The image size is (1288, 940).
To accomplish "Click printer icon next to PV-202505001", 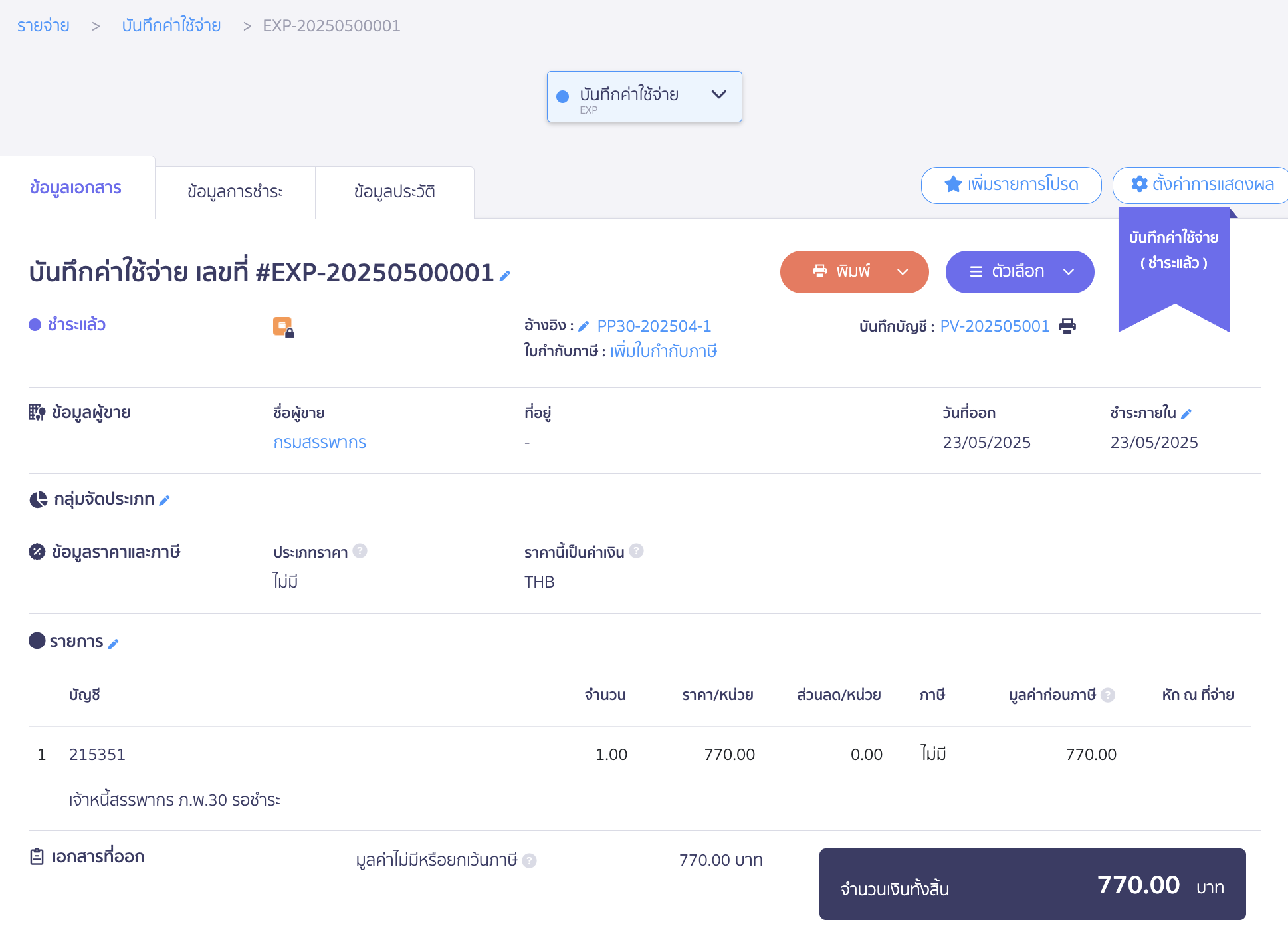I will tap(1067, 326).
